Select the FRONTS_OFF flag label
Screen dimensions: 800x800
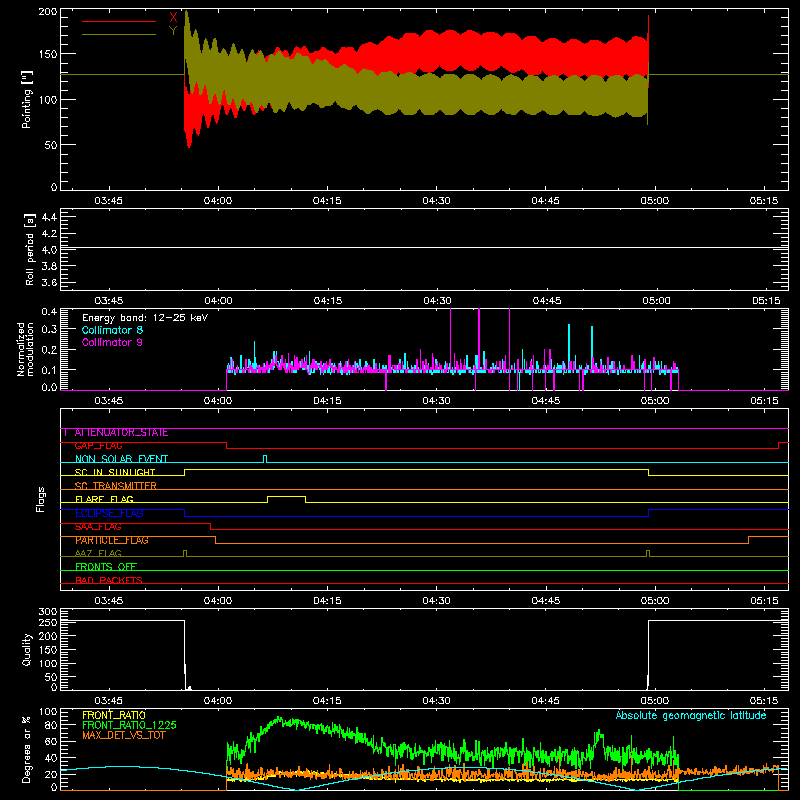pyautogui.click(x=106, y=567)
